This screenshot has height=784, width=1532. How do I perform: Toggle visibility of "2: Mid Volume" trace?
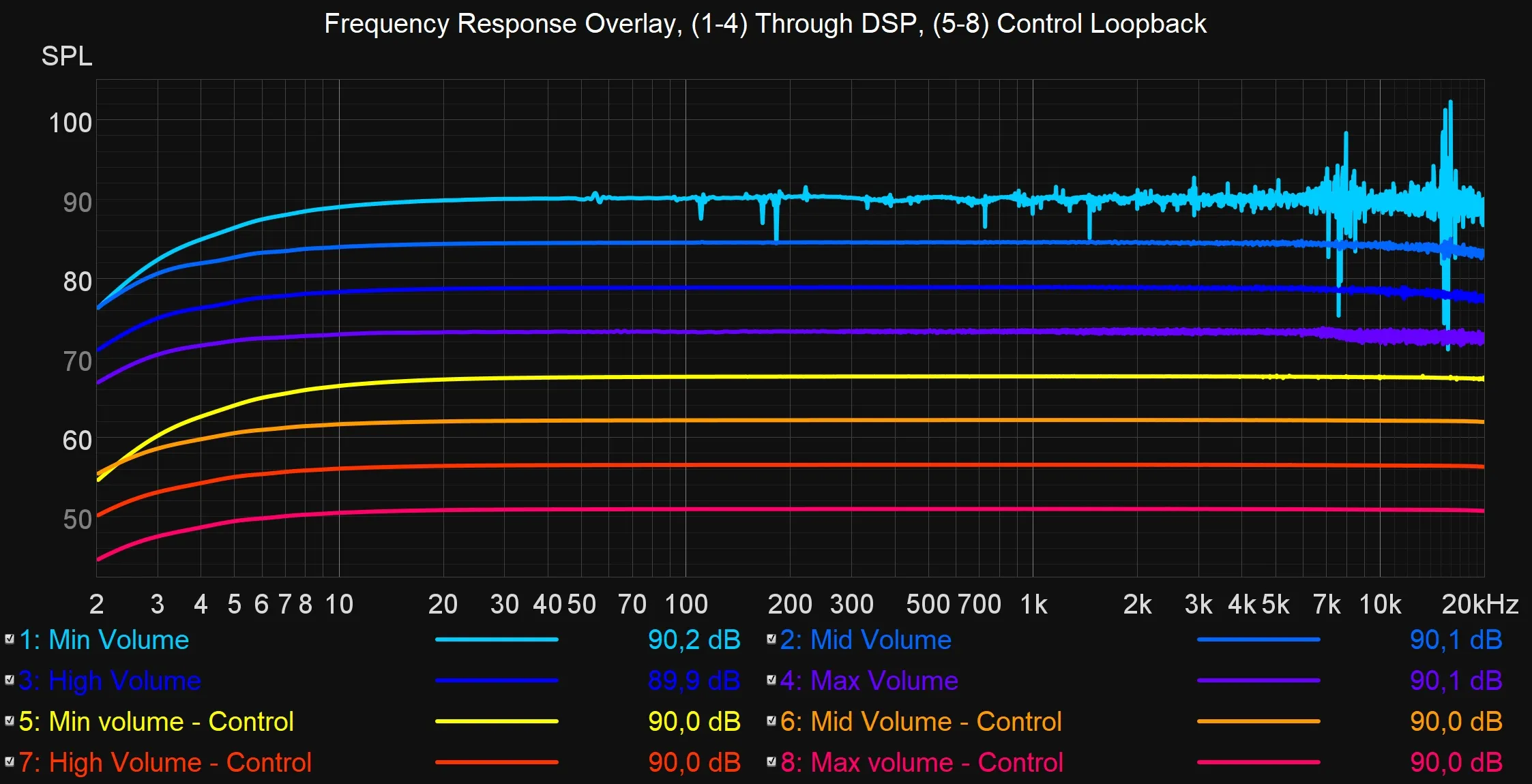click(771, 639)
